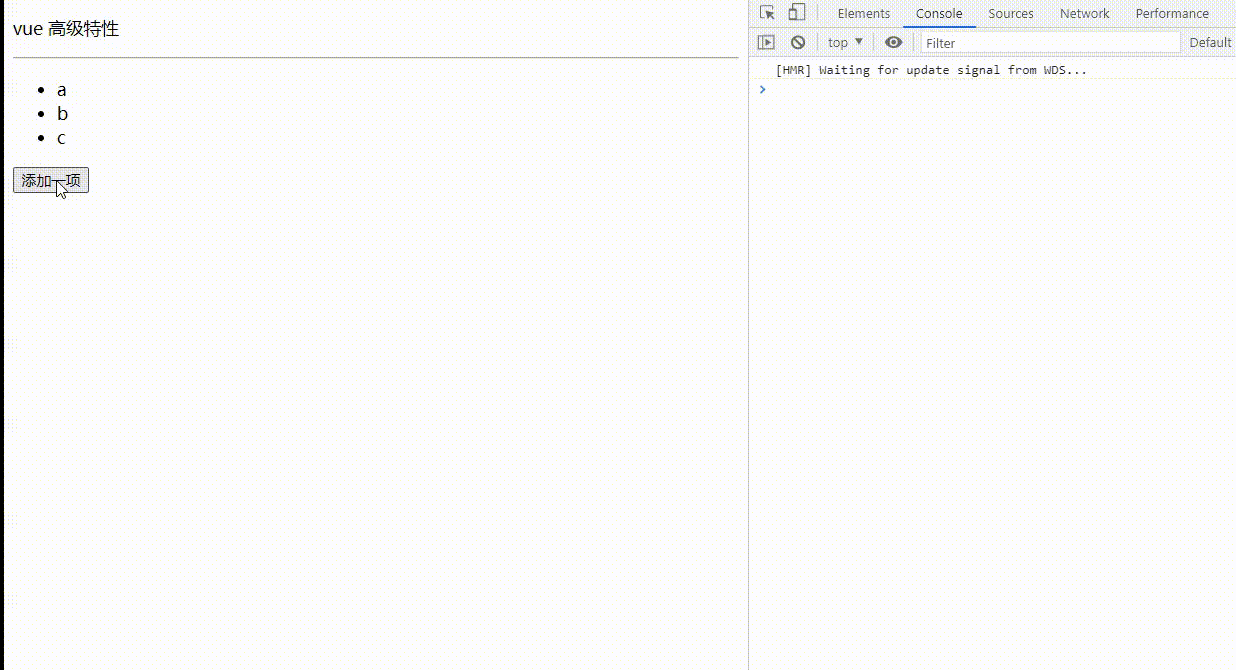This screenshot has height=670, width=1236.
Task: Switch to the Elements tab
Action: [864, 13]
